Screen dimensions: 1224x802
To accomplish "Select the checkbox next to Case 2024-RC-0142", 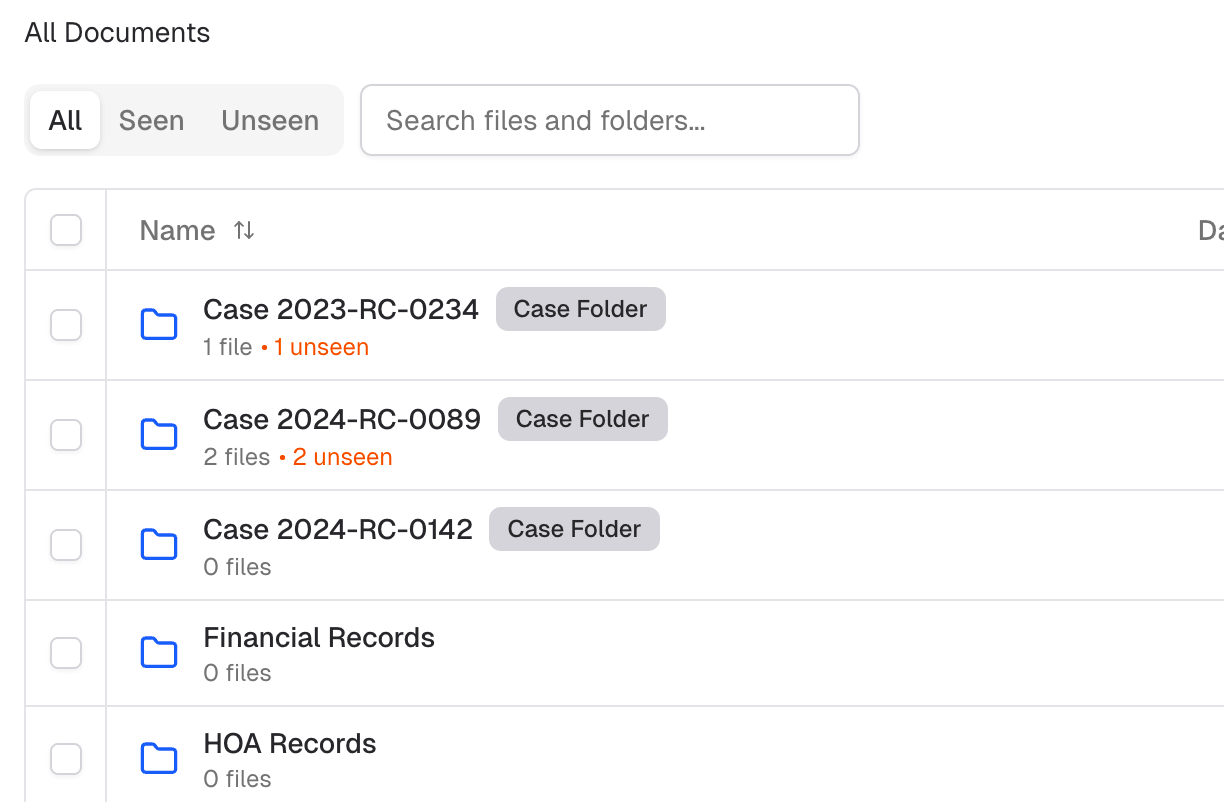I will coord(65,544).
